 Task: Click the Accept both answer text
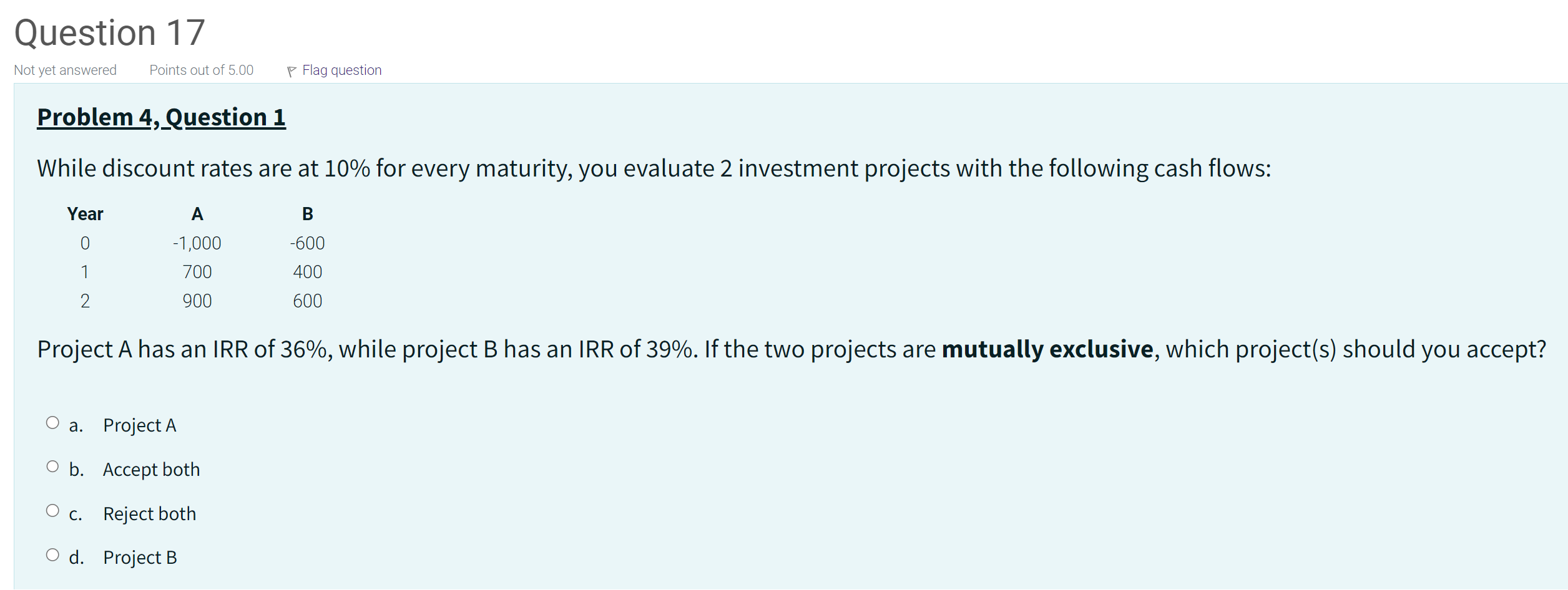tap(151, 468)
